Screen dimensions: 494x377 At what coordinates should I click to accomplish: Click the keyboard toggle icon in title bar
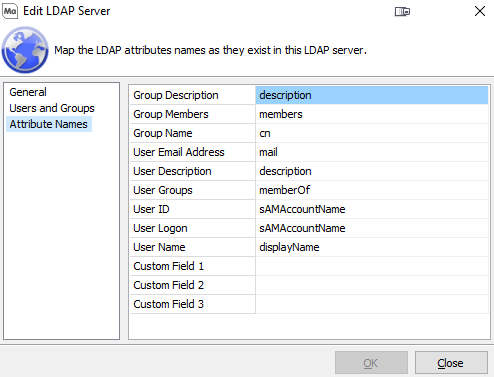click(x=402, y=12)
